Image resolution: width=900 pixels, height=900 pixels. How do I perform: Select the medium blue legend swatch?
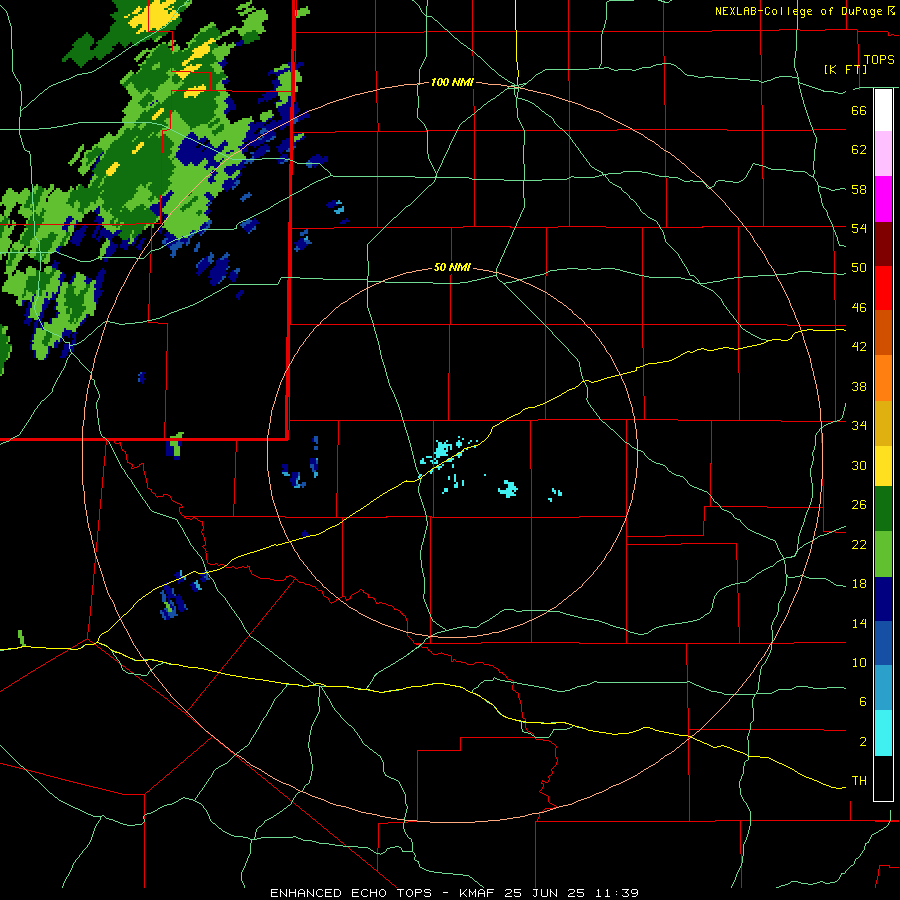point(883,643)
